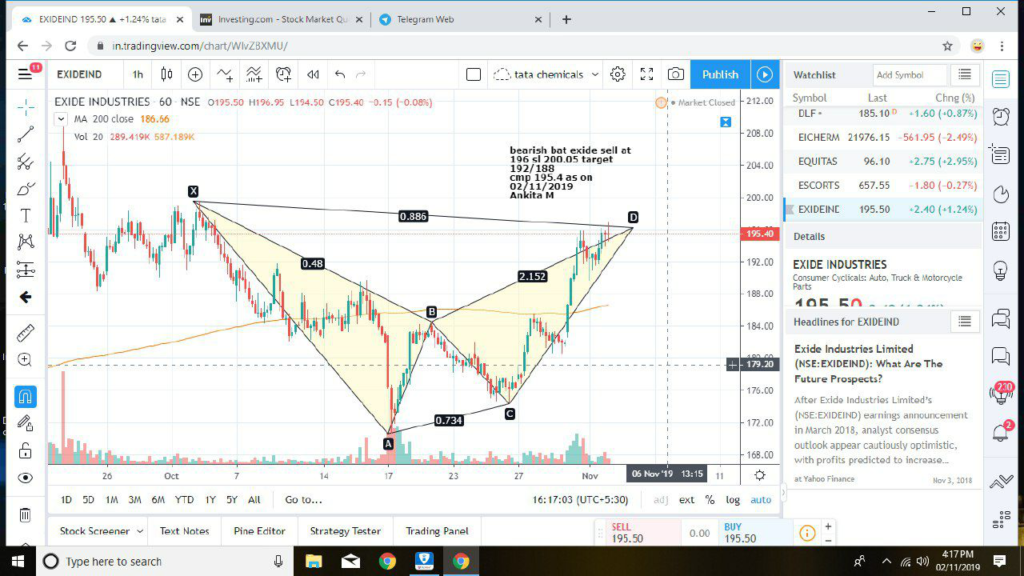The height and width of the screenshot is (576, 1024).
Task: Click the Add Symbol input field
Action: pyautogui.click(x=908, y=75)
